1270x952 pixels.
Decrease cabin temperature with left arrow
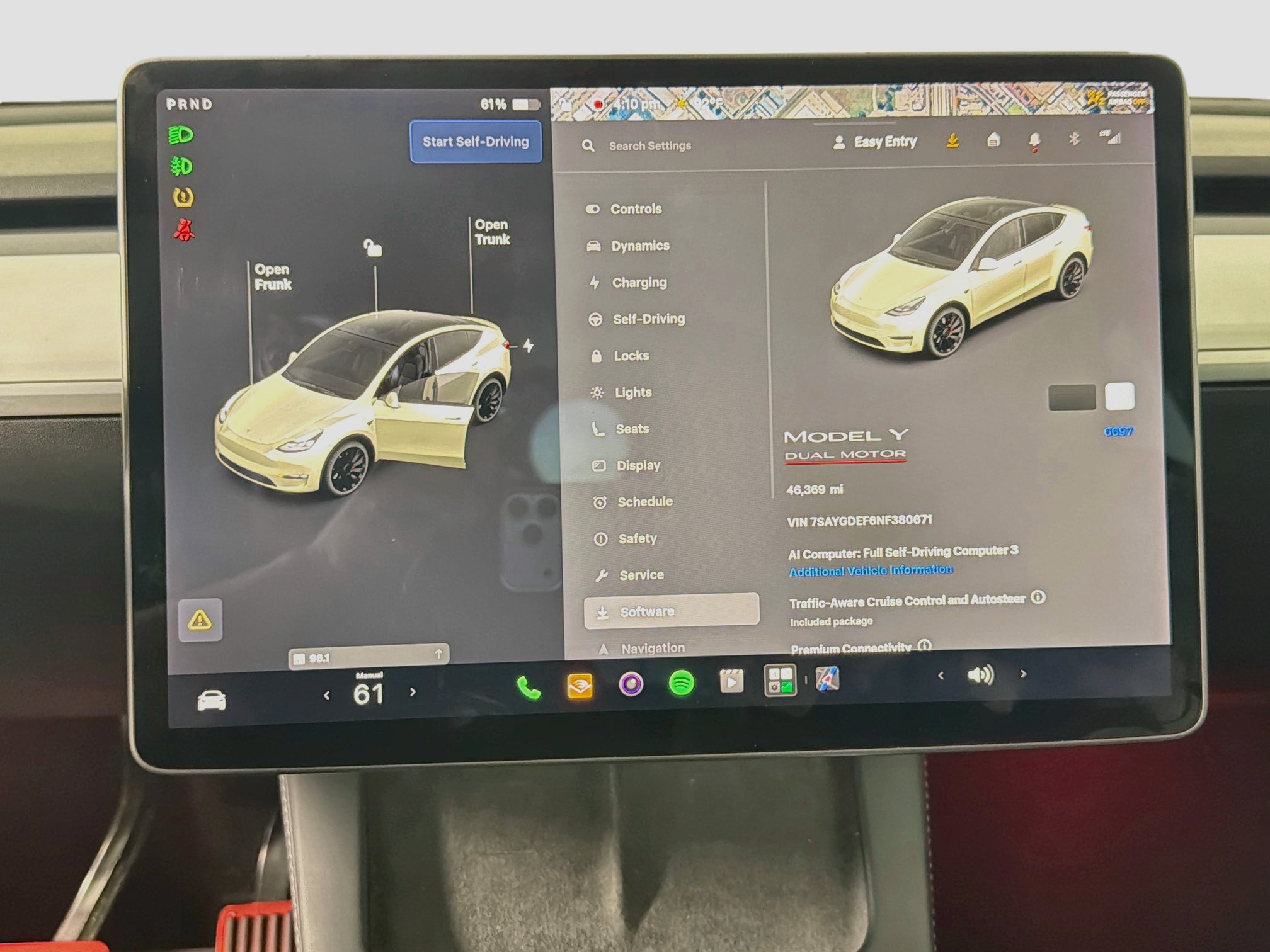[x=326, y=695]
